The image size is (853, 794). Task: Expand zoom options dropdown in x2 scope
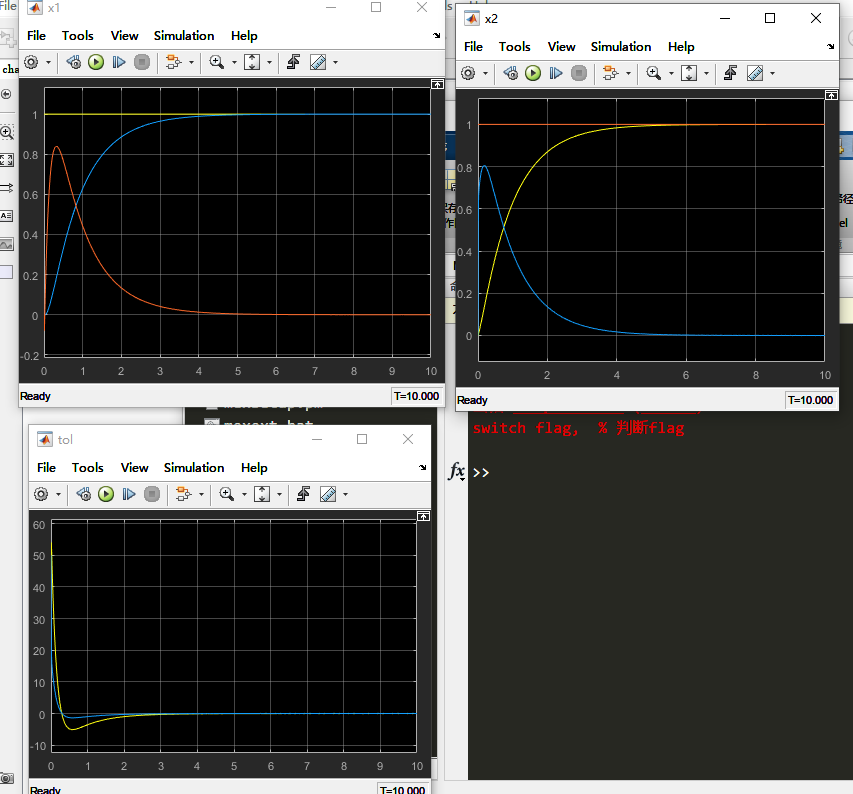(x=671, y=73)
